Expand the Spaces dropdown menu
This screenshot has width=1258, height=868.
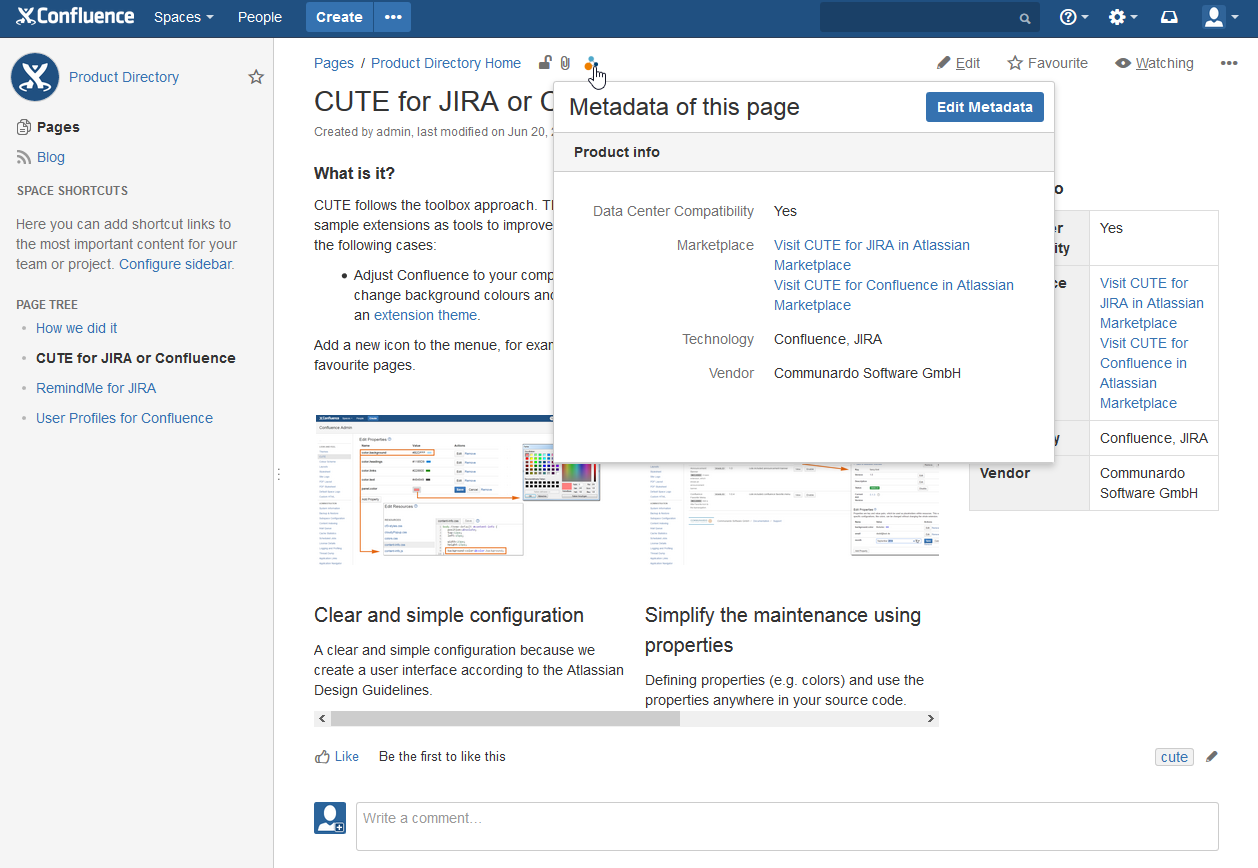pos(183,17)
